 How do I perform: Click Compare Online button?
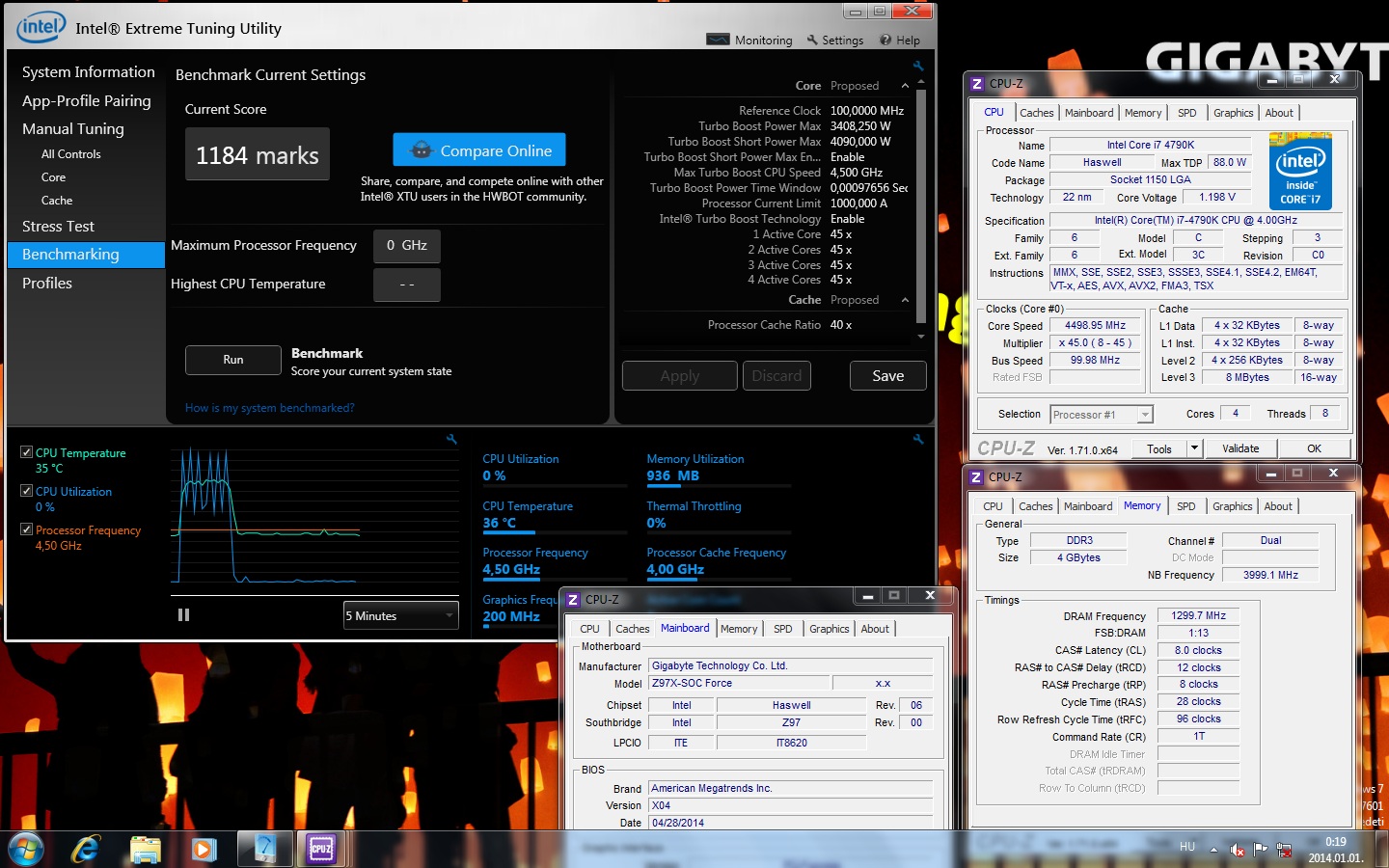479,150
